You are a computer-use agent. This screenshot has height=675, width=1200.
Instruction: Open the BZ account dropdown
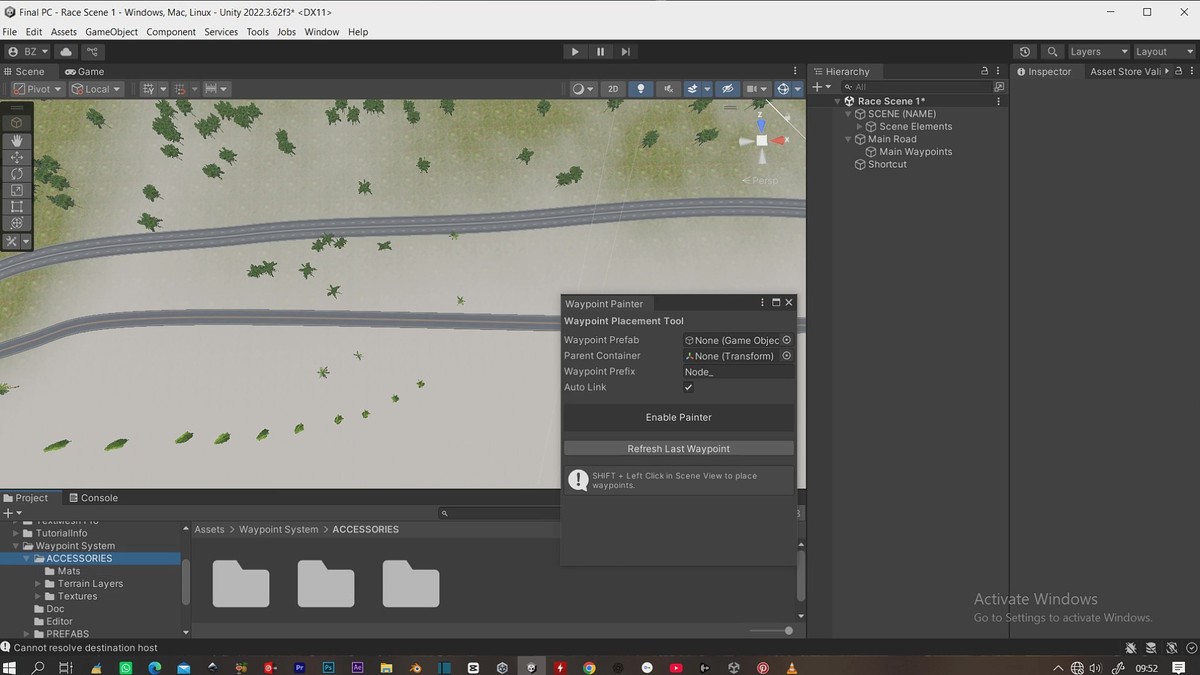pyautogui.click(x=28, y=52)
